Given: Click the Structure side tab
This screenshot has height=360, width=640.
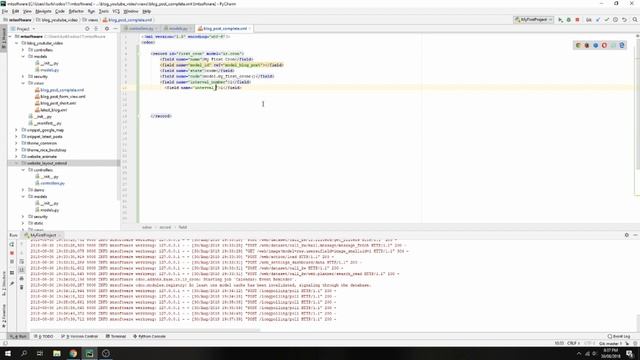Looking at the screenshot, I should tap(4, 284).
